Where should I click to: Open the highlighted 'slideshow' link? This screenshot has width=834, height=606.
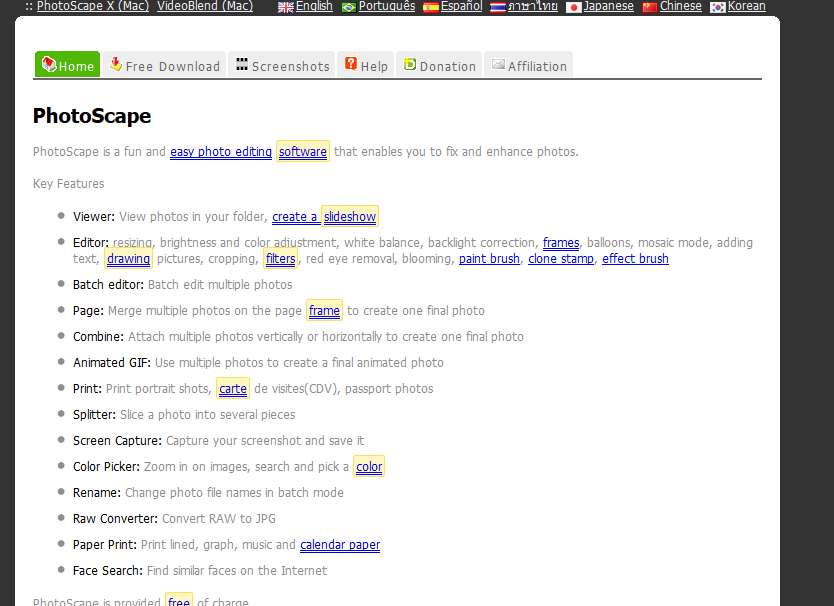pyautogui.click(x=350, y=217)
